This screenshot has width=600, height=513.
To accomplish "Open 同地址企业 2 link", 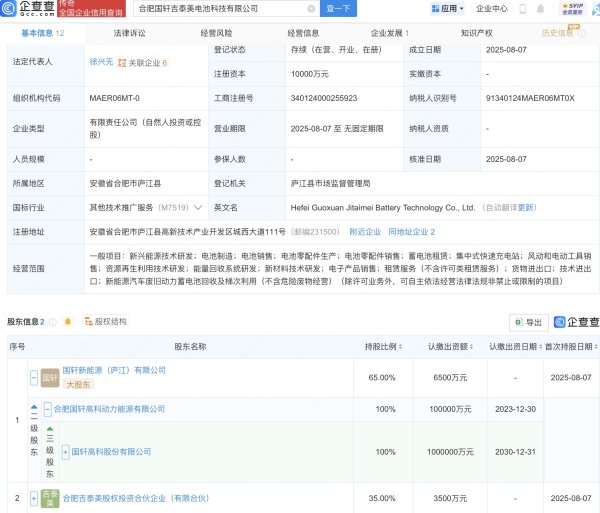I will (x=411, y=232).
